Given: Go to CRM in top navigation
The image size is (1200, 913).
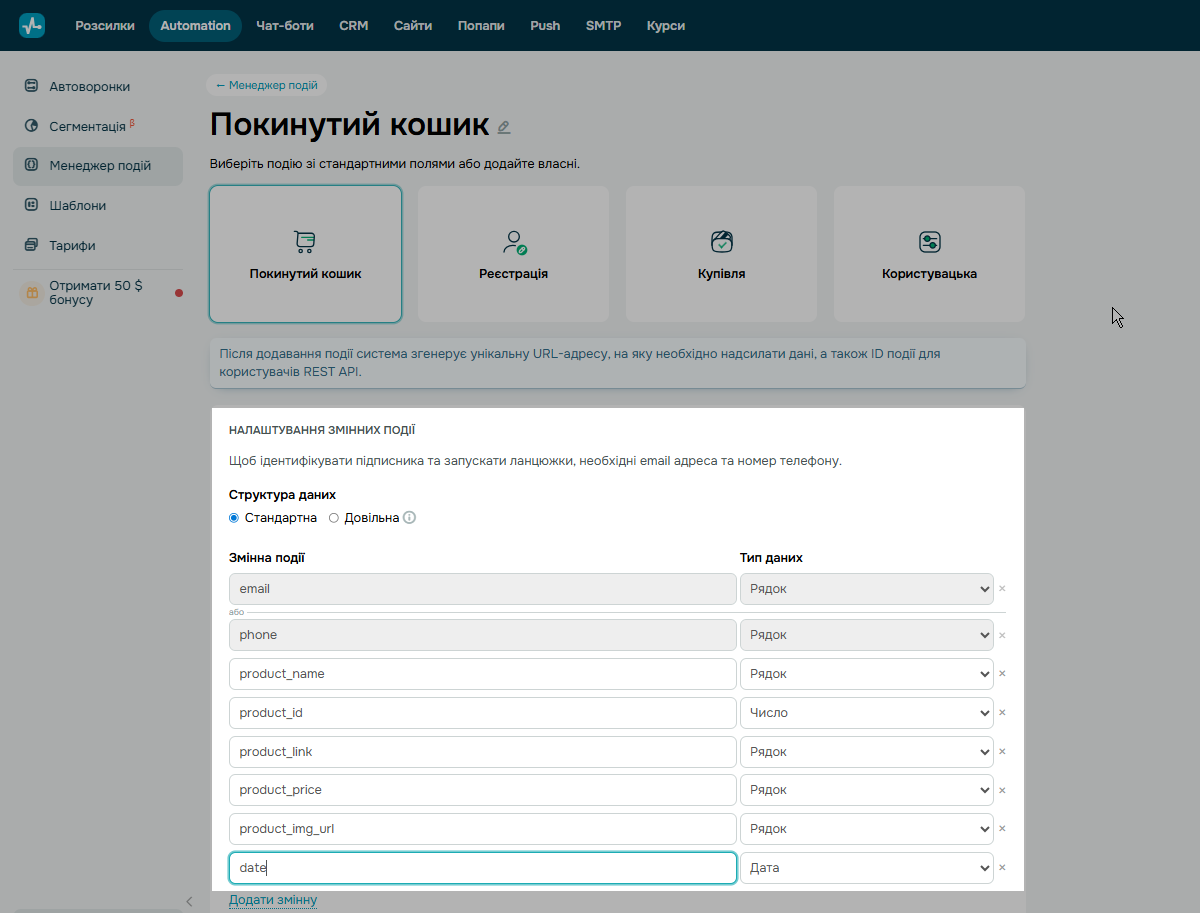Looking at the screenshot, I should [x=354, y=26].
